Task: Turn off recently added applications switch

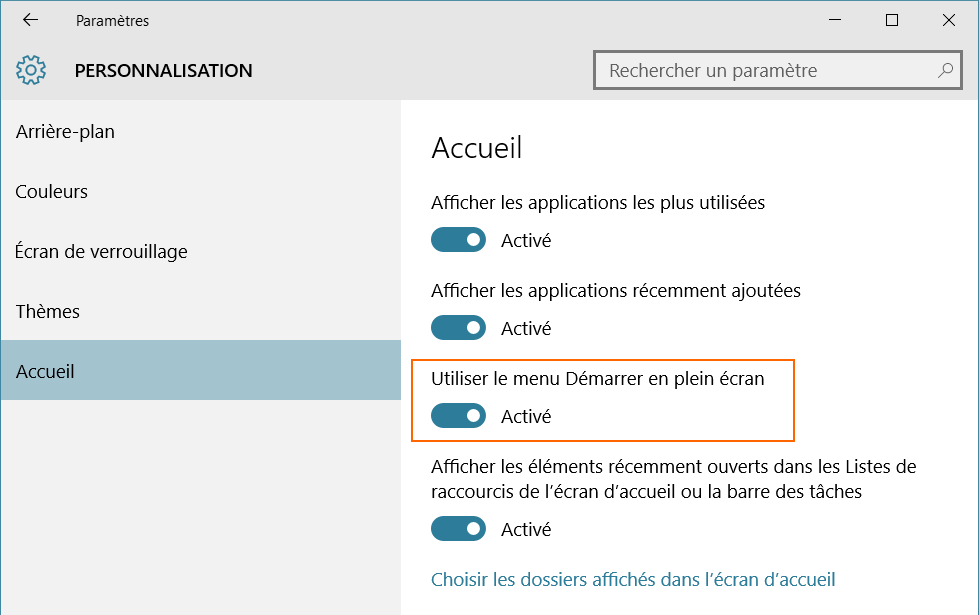Action: pos(458,328)
